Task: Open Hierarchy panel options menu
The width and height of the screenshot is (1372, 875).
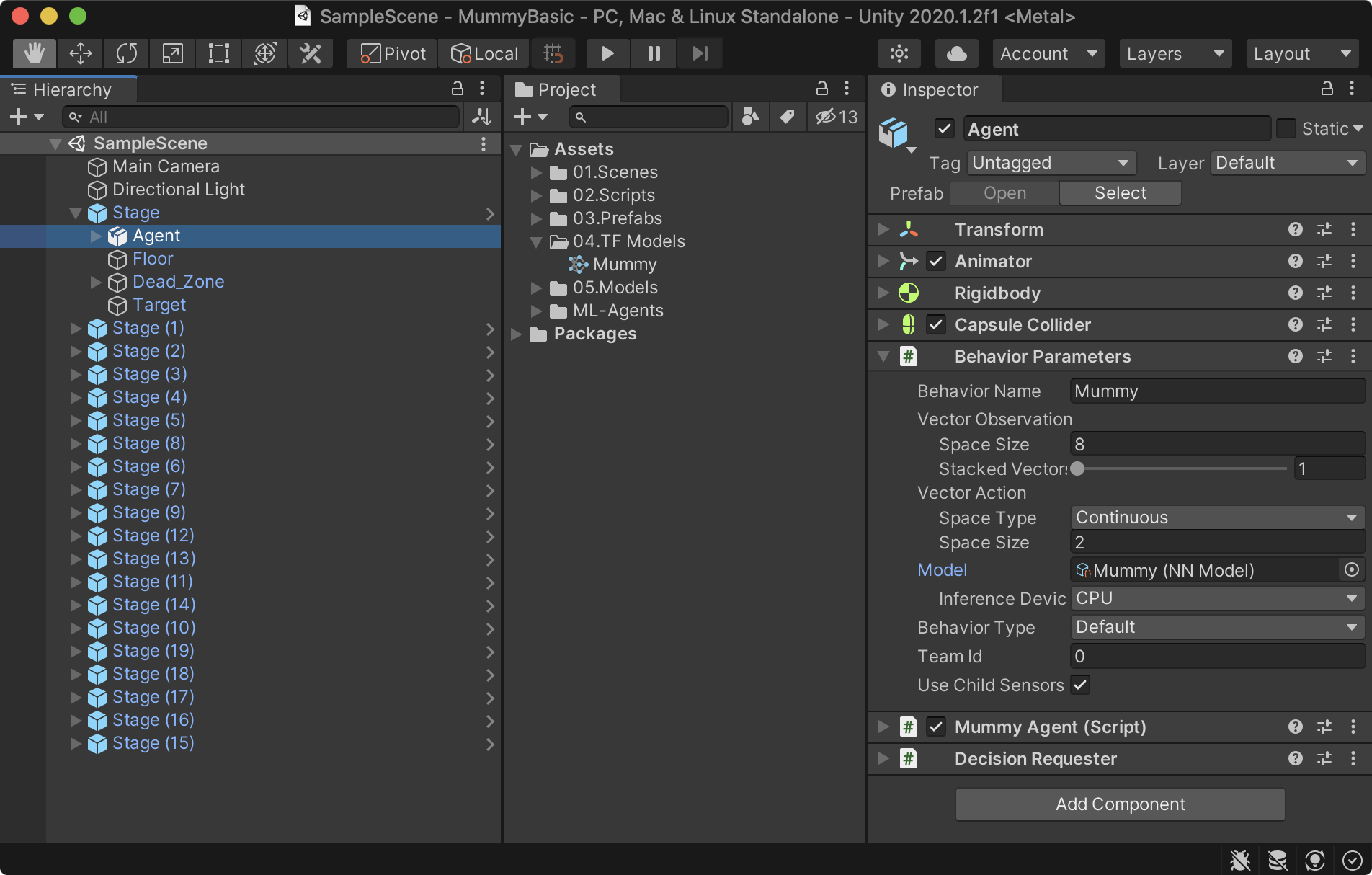Action: tap(482, 89)
